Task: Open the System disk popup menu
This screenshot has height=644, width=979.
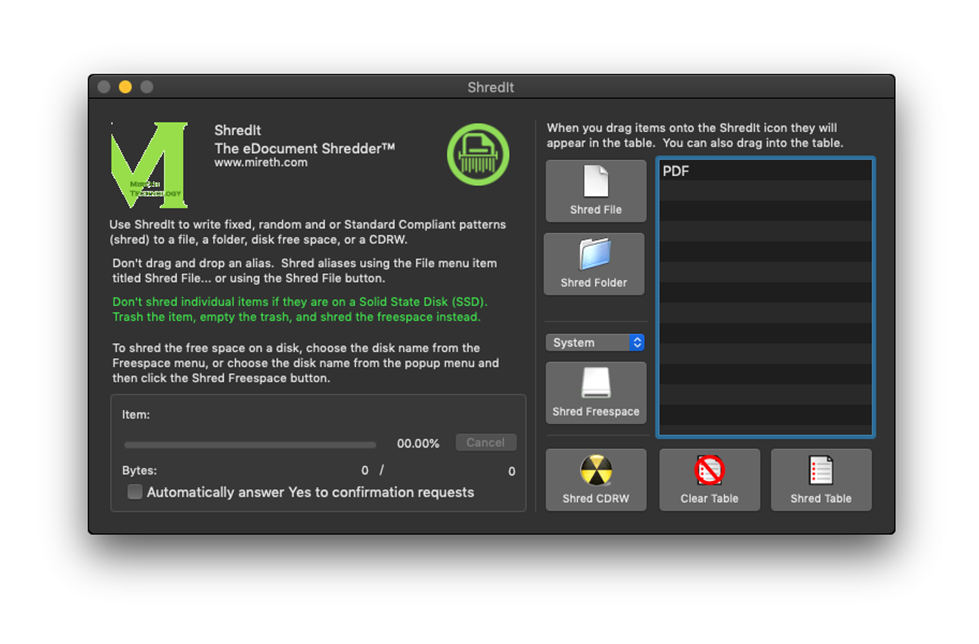Action: [595, 342]
